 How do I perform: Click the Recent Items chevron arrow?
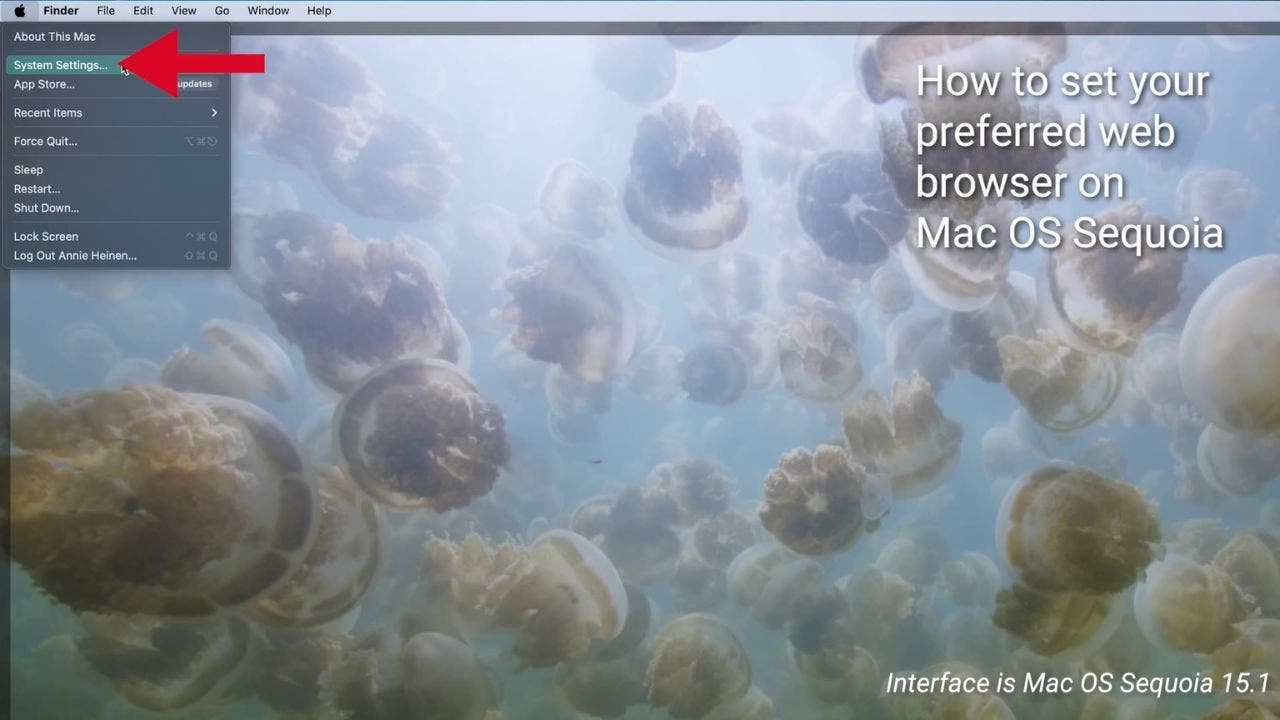coord(213,113)
